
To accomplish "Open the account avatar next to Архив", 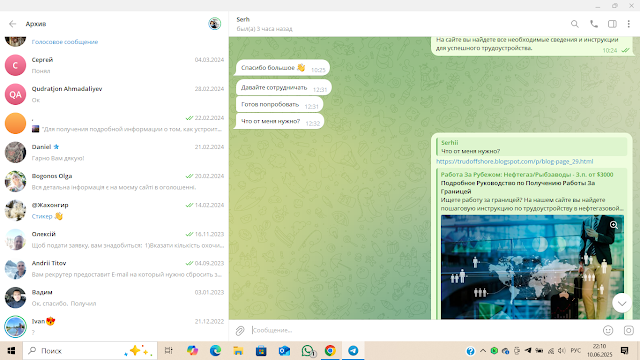I will [x=214, y=24].
